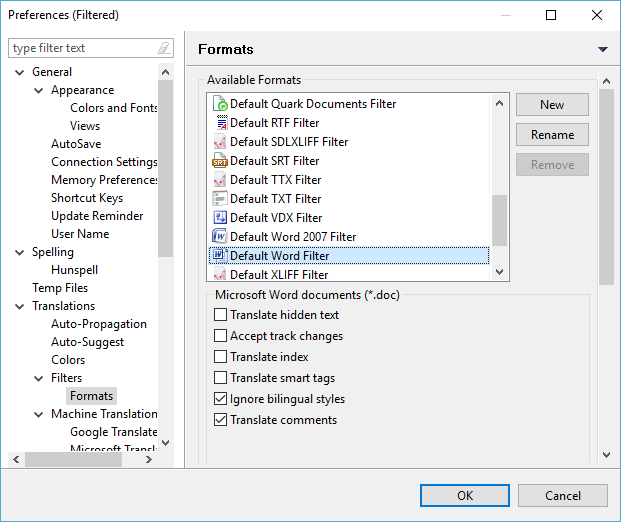Open Google Translate settings

(x=114, y=432)
